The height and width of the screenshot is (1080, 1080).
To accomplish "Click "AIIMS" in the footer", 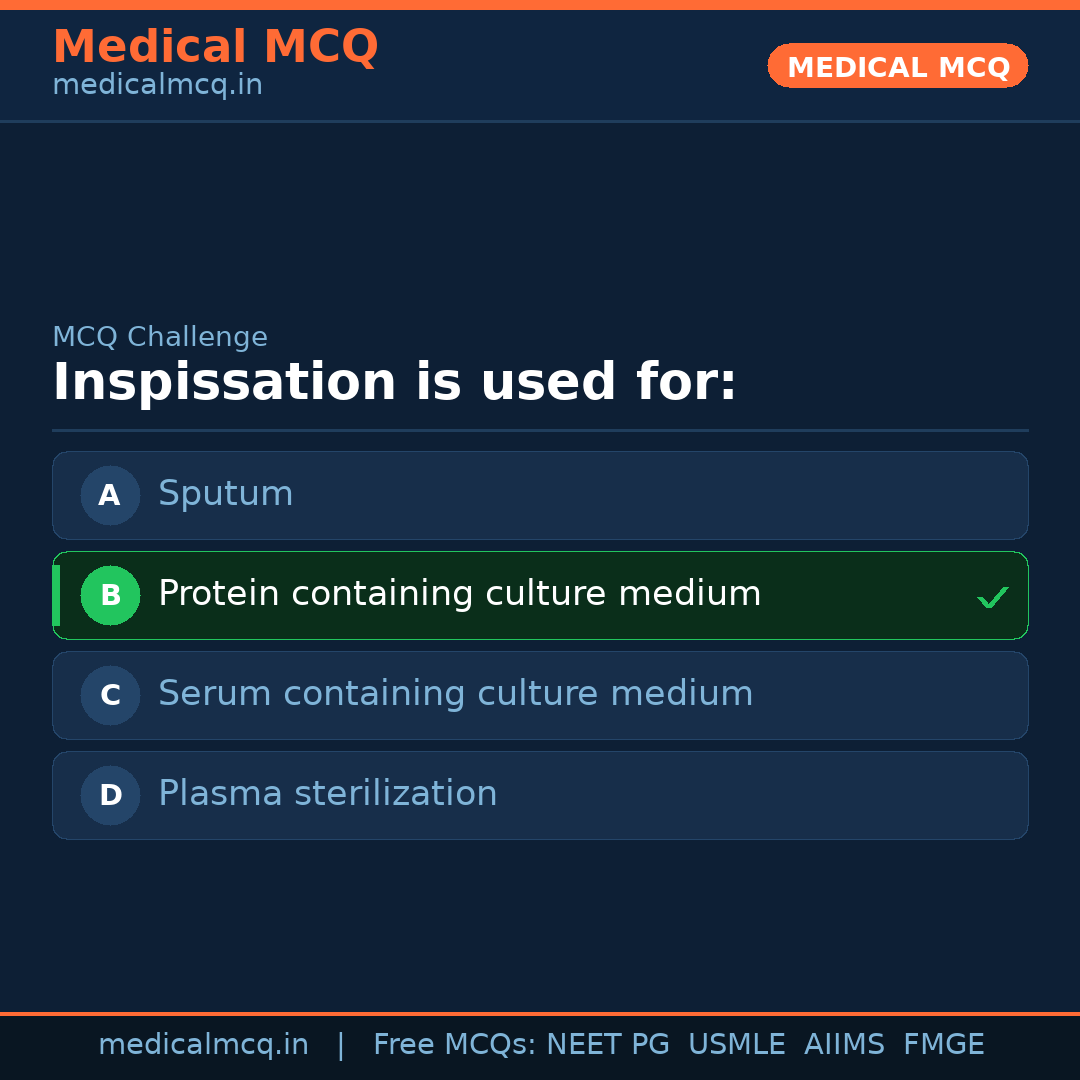I will [843, 1045].
